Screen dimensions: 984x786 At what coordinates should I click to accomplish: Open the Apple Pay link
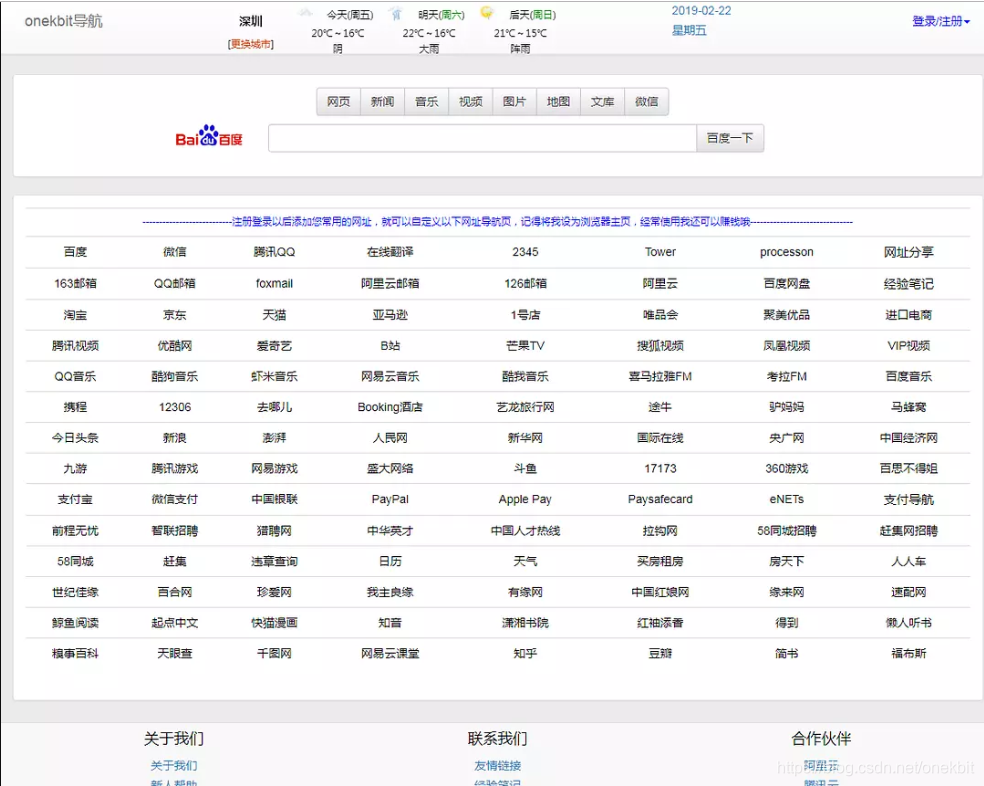(x=525, y=499)
